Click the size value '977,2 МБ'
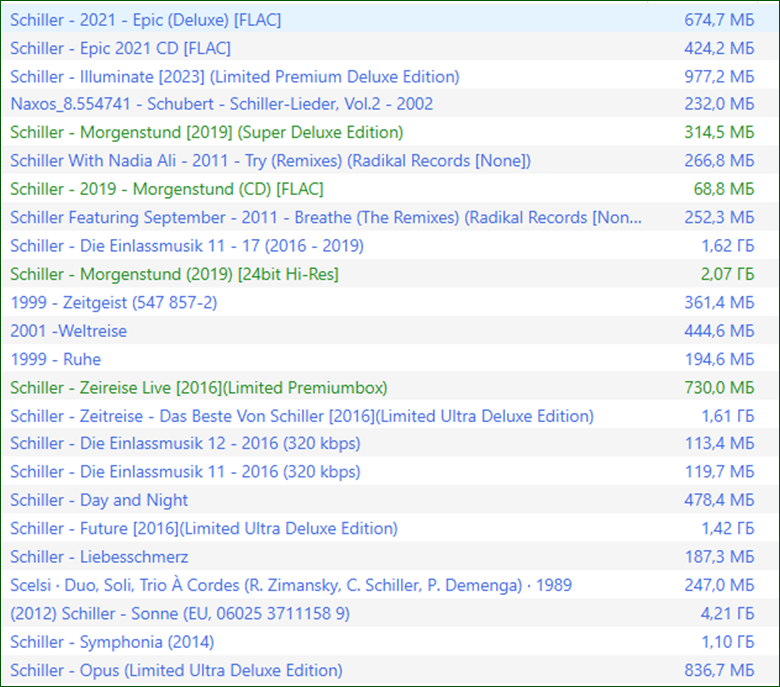780x687 pixels. (719, 77)
